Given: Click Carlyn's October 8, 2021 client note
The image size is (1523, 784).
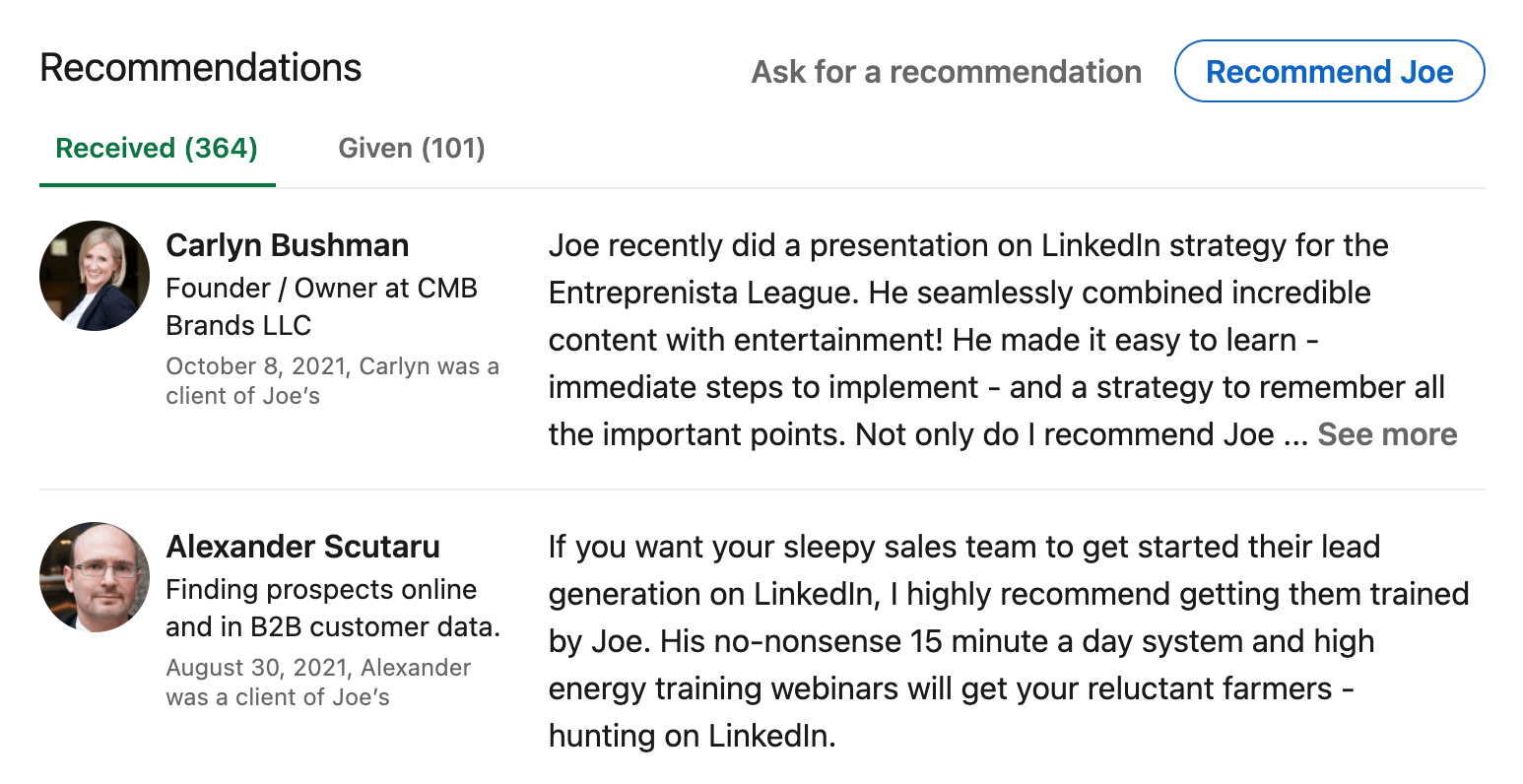Looking at the screenshot, I should [332, 380].
